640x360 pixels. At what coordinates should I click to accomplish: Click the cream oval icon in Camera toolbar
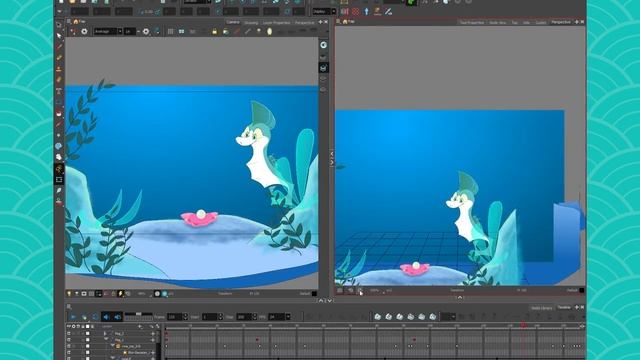click(x=269, y=31)
